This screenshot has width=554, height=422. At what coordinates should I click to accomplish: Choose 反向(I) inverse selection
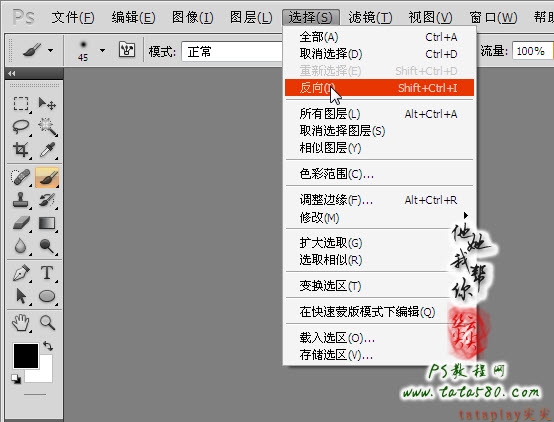(379, 88)
